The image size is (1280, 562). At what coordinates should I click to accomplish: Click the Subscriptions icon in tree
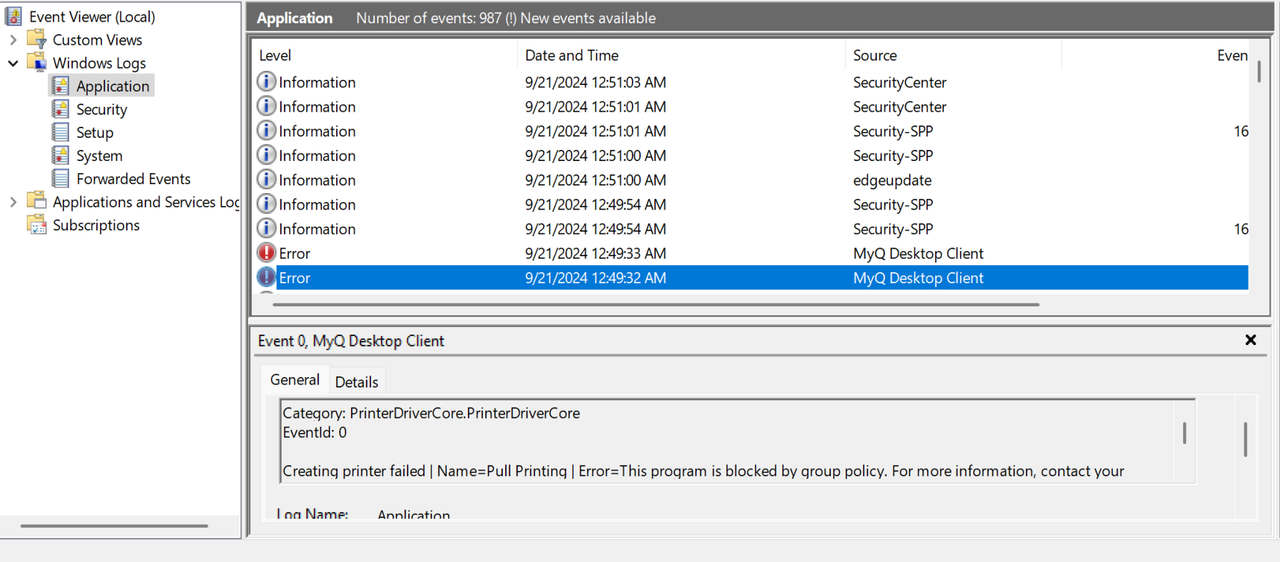37,225
